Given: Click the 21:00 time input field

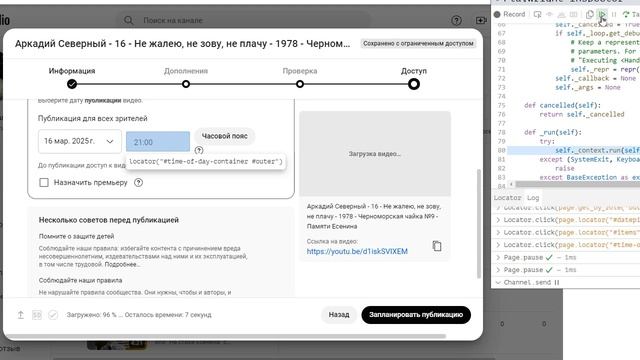Looking at the screenshot, I should (x=158, y=142).
